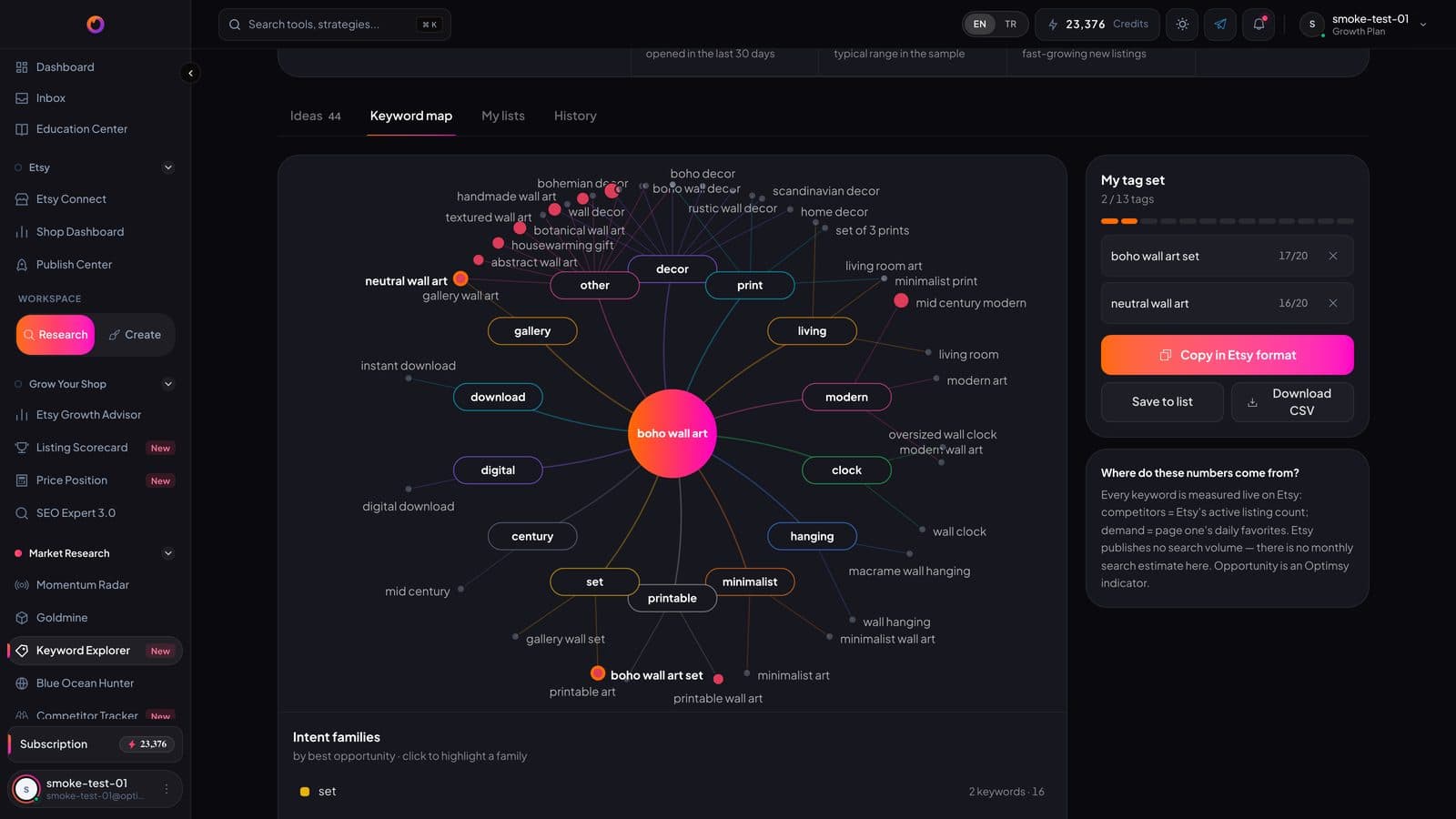Select Research workspace mode
This screenshot has width=1456, height=819.
(x=56, y=335)
